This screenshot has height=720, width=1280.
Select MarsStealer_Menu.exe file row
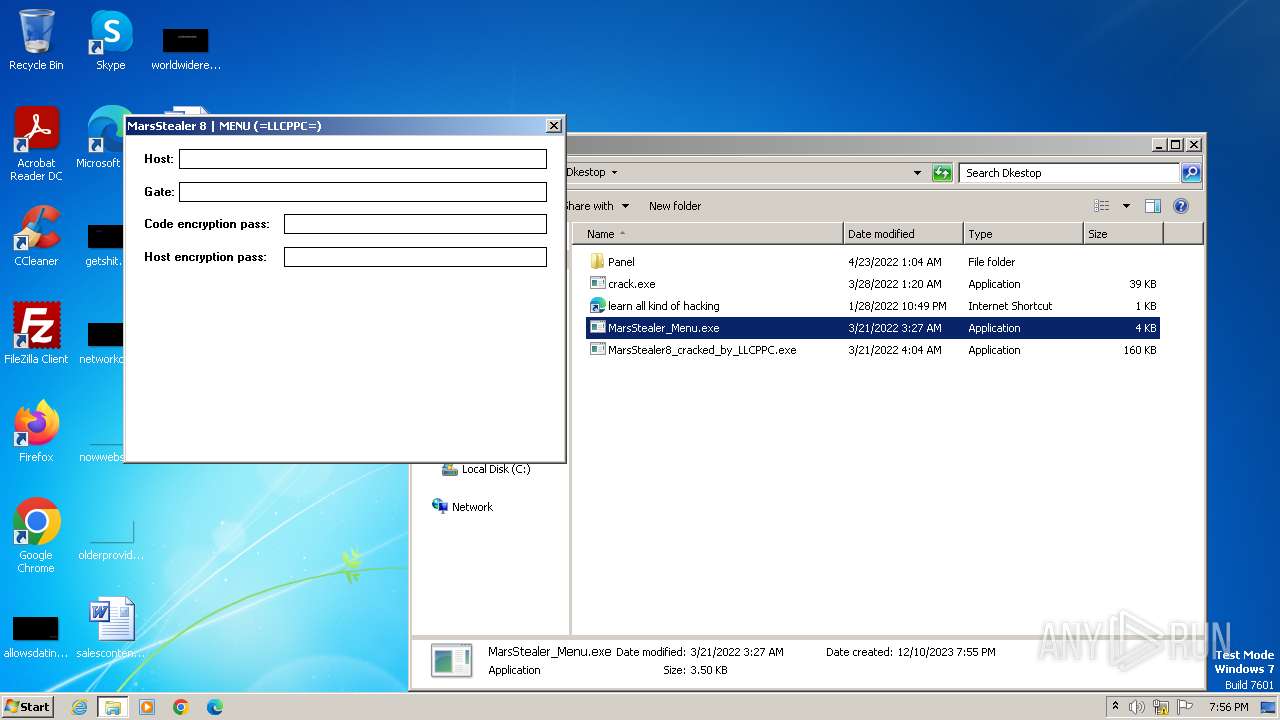[873, 328]
